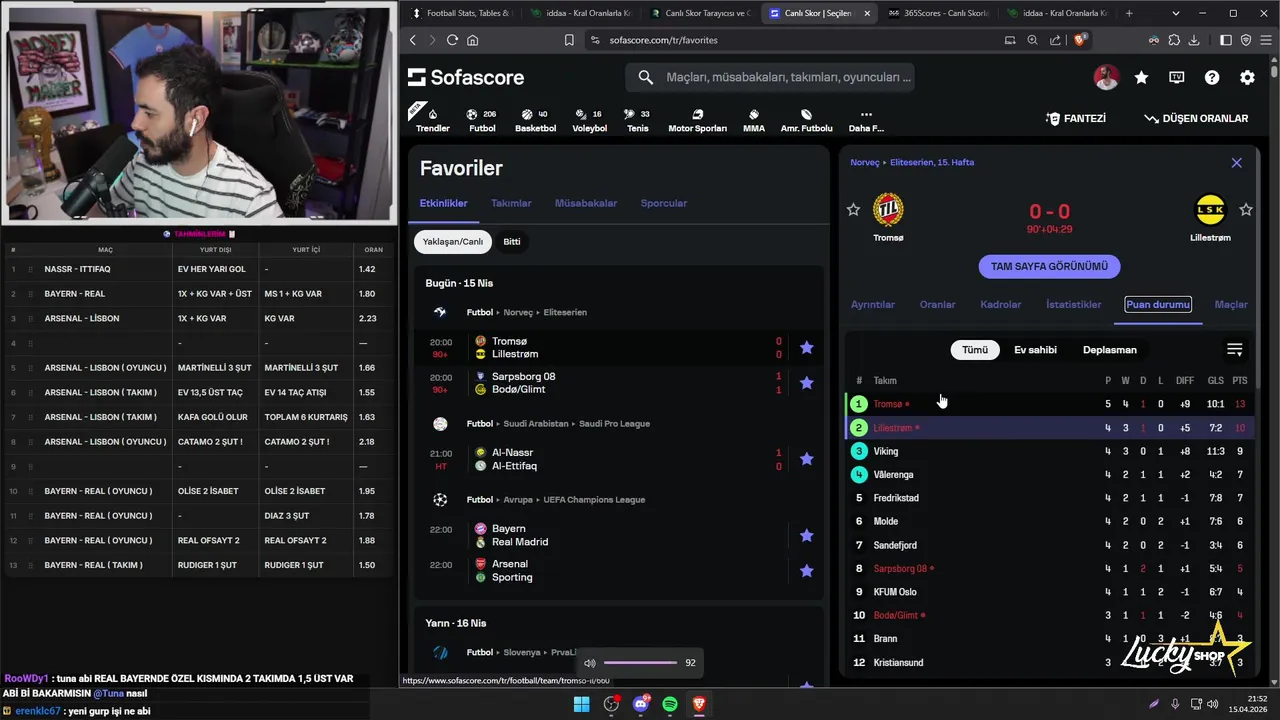Screen dimensions: 1280x720
Task: Open Spotify from the taskbar
Action: coord(670,704)
